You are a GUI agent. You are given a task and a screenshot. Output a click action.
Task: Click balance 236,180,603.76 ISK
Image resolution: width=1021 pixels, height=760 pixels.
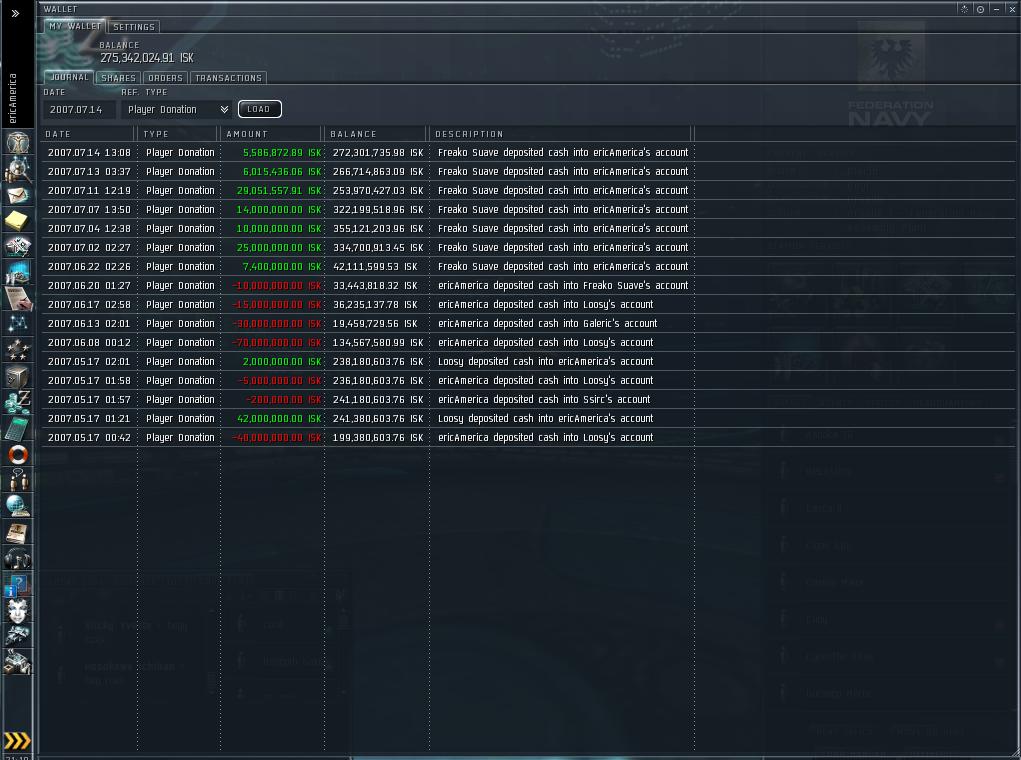coord(378,380)
